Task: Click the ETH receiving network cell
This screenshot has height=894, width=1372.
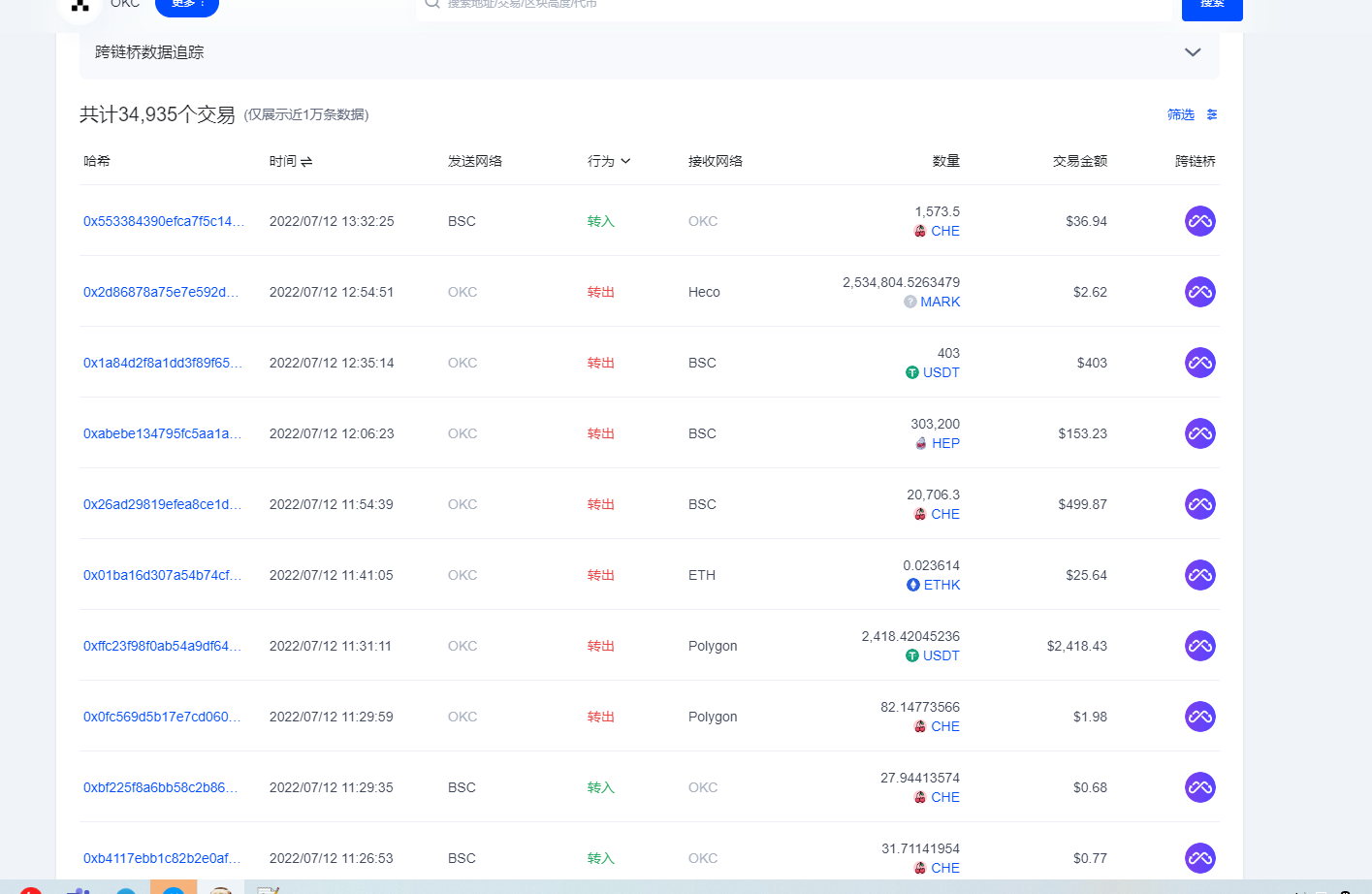Action: (702, 575)
